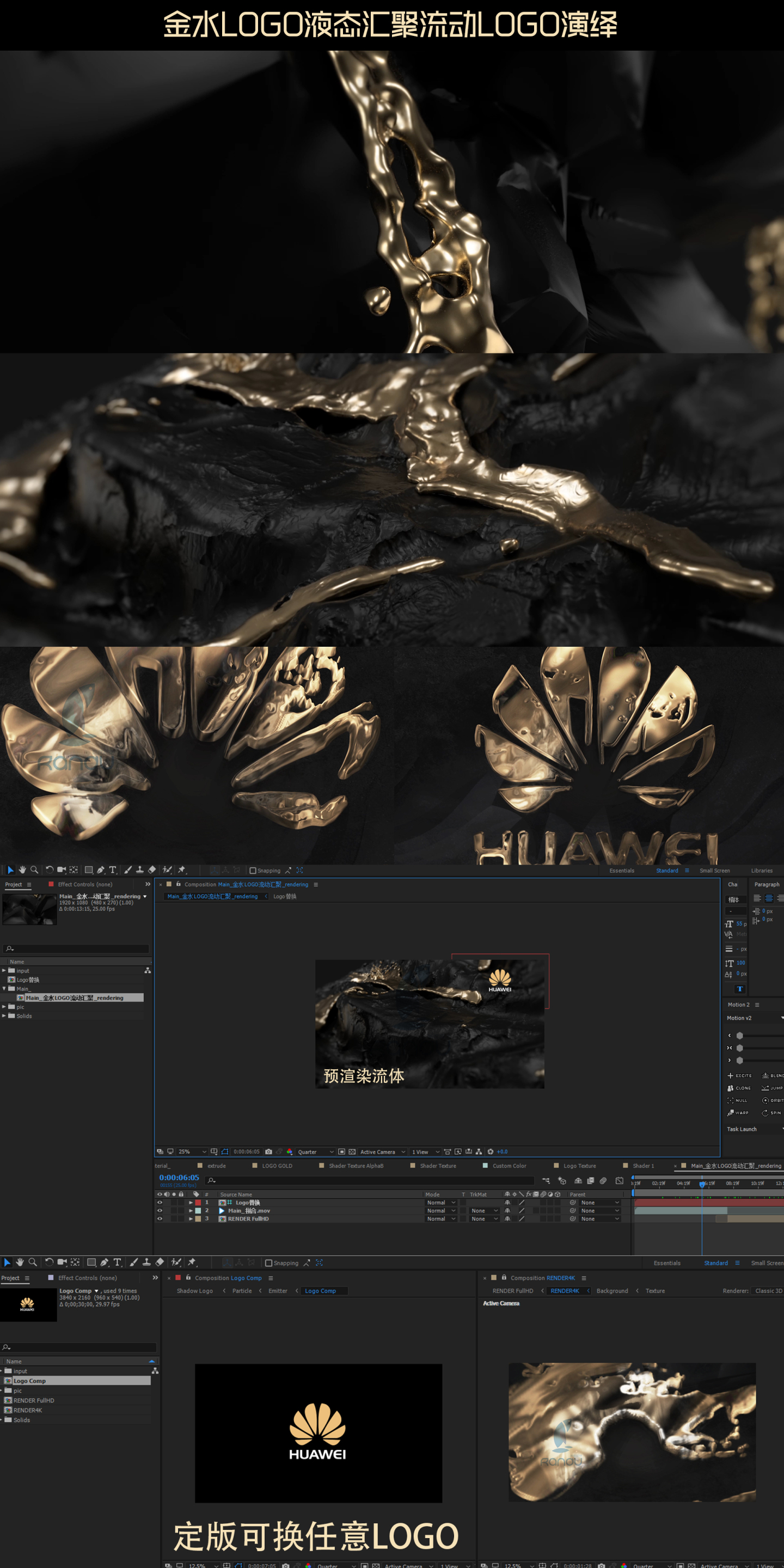This screenshot has width=784, height=1568.
Task: Click the EXCITE button in Motion 2 panel
Action: [x=739, y=1076]
